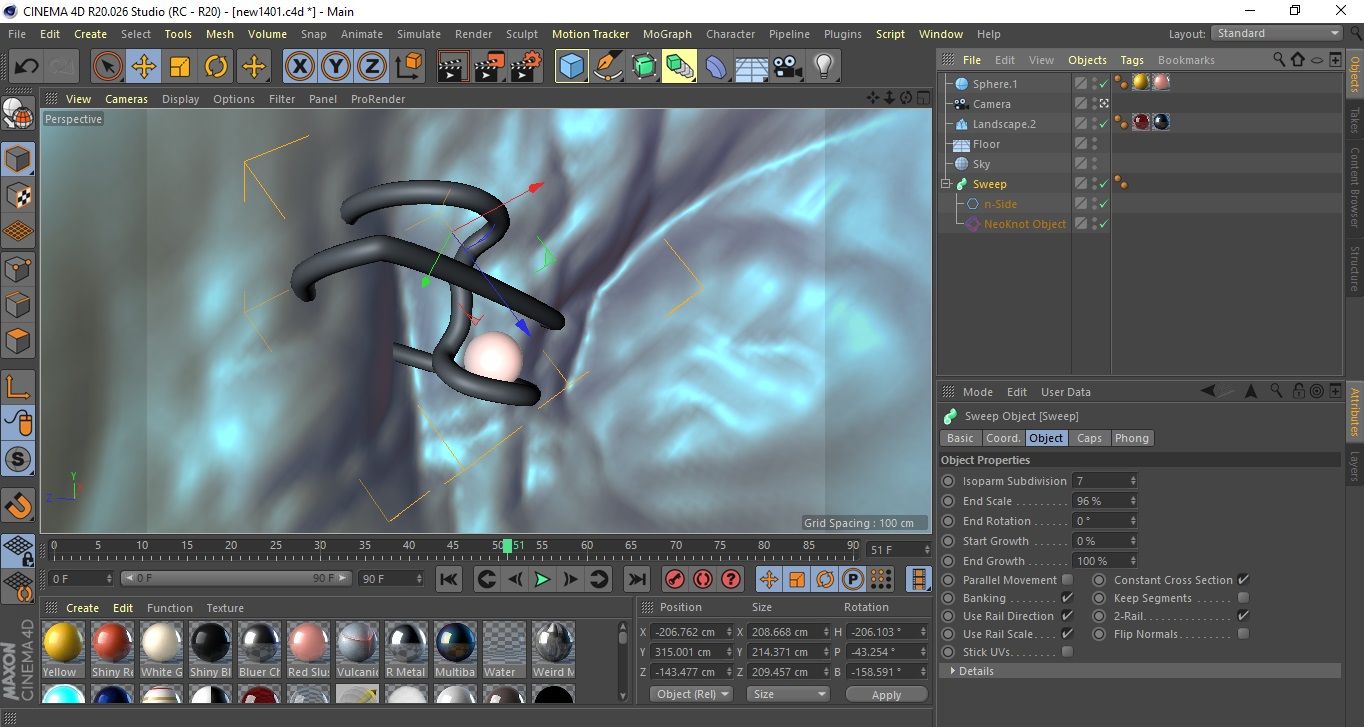Open the Size mode dropdown

(x=789, y=694)
